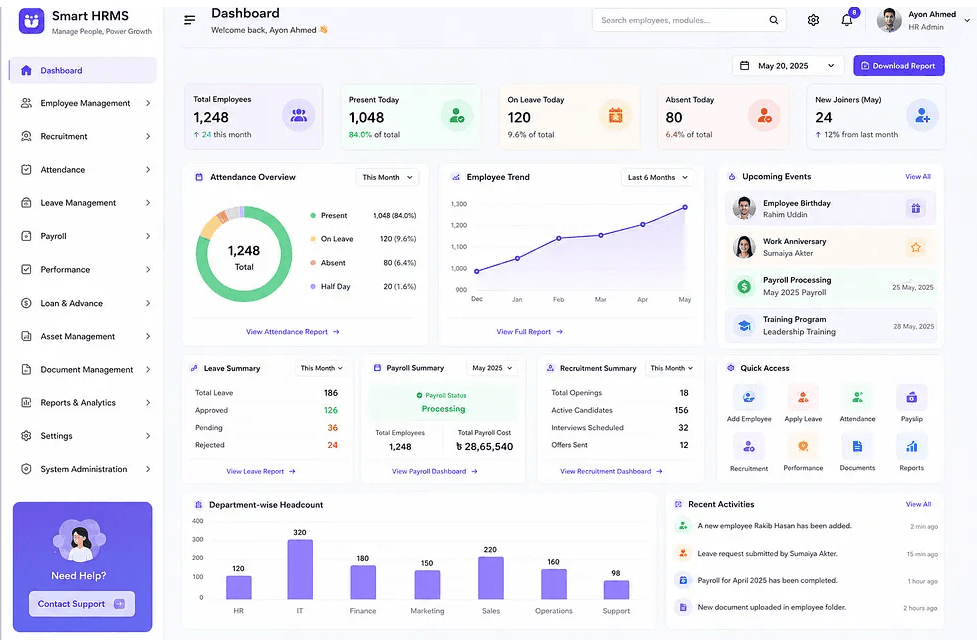The image size is (977, 640).
Task: Open Employee Trend Last 6 Months dropdown
Action: [657, 177]
